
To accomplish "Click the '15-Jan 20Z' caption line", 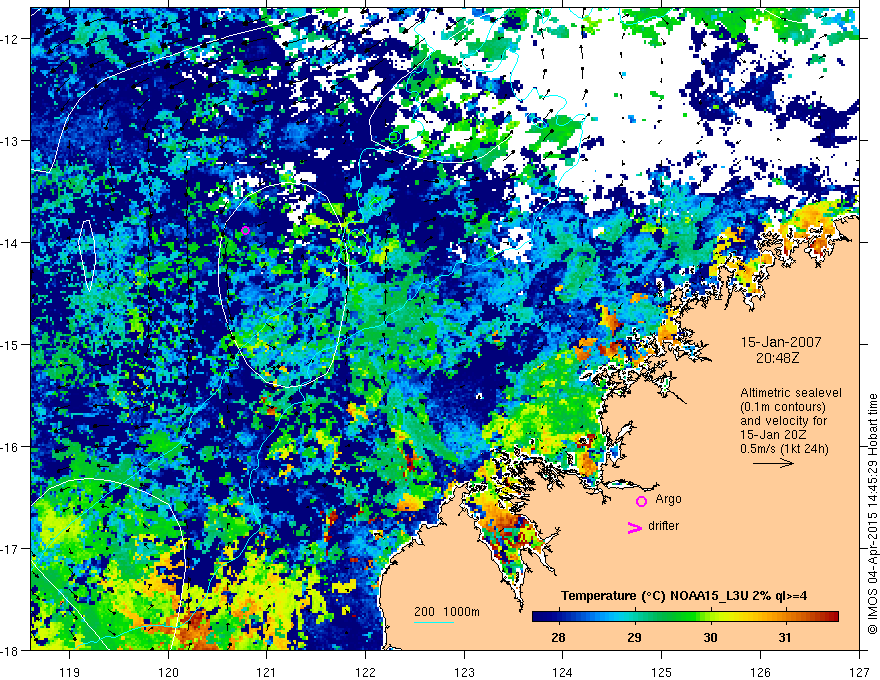I will [x=772, y=434].
